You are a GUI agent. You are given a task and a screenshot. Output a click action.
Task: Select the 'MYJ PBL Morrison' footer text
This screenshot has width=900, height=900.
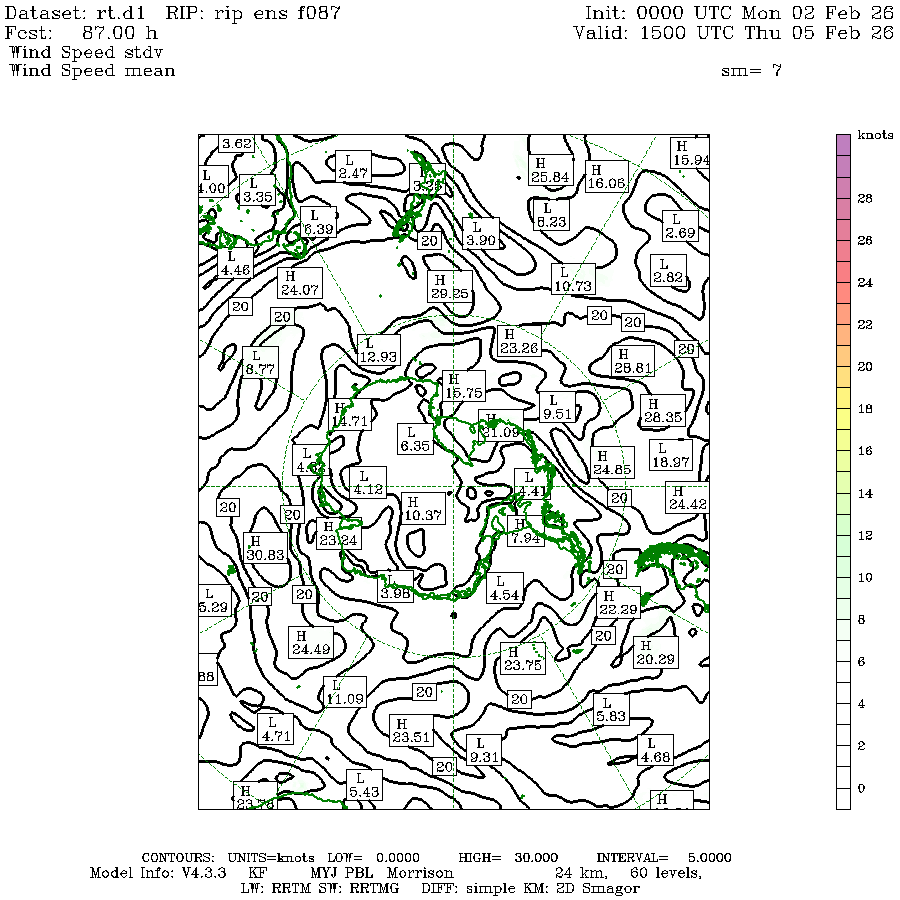tap(382, 873)
